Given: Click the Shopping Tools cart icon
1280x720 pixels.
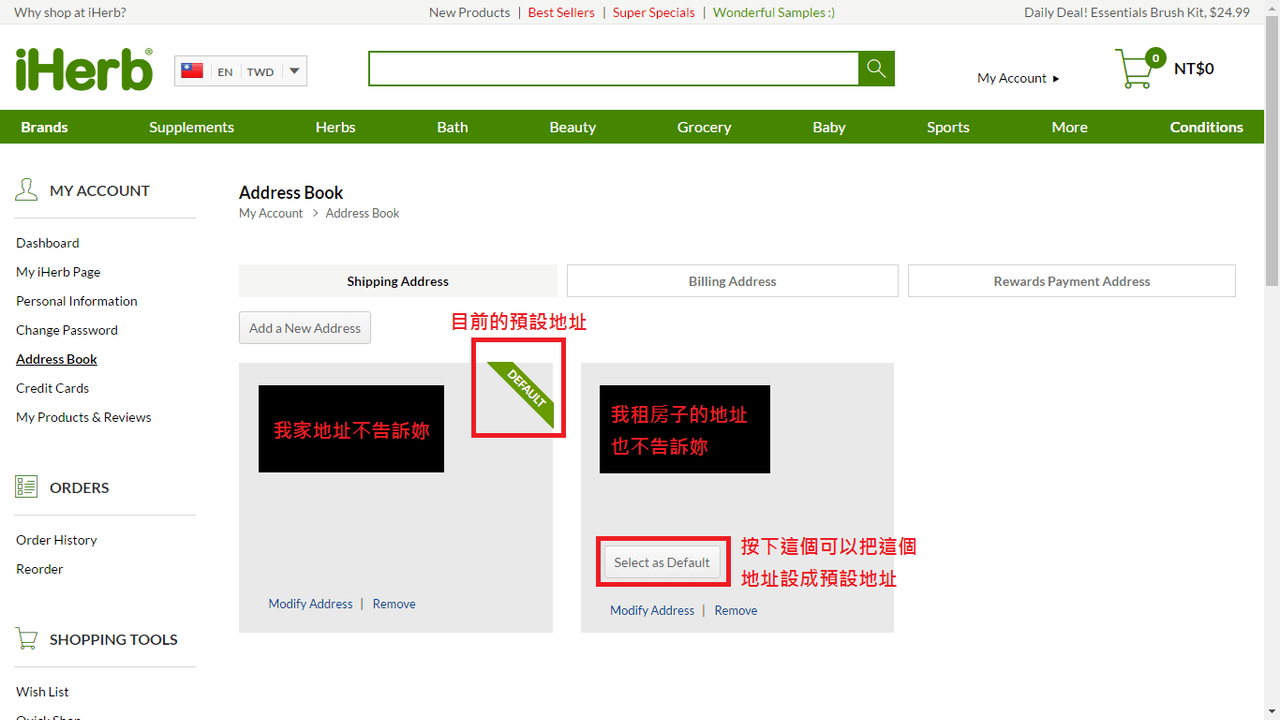Looking at the screenshot, I should point(27,639).
